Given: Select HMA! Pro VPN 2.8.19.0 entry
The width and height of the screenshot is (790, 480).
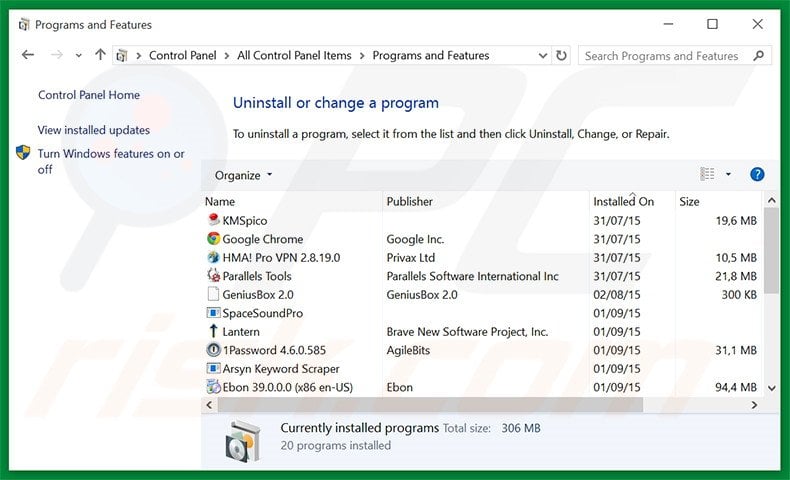Looking at the screenshot, I should (281, 257).
